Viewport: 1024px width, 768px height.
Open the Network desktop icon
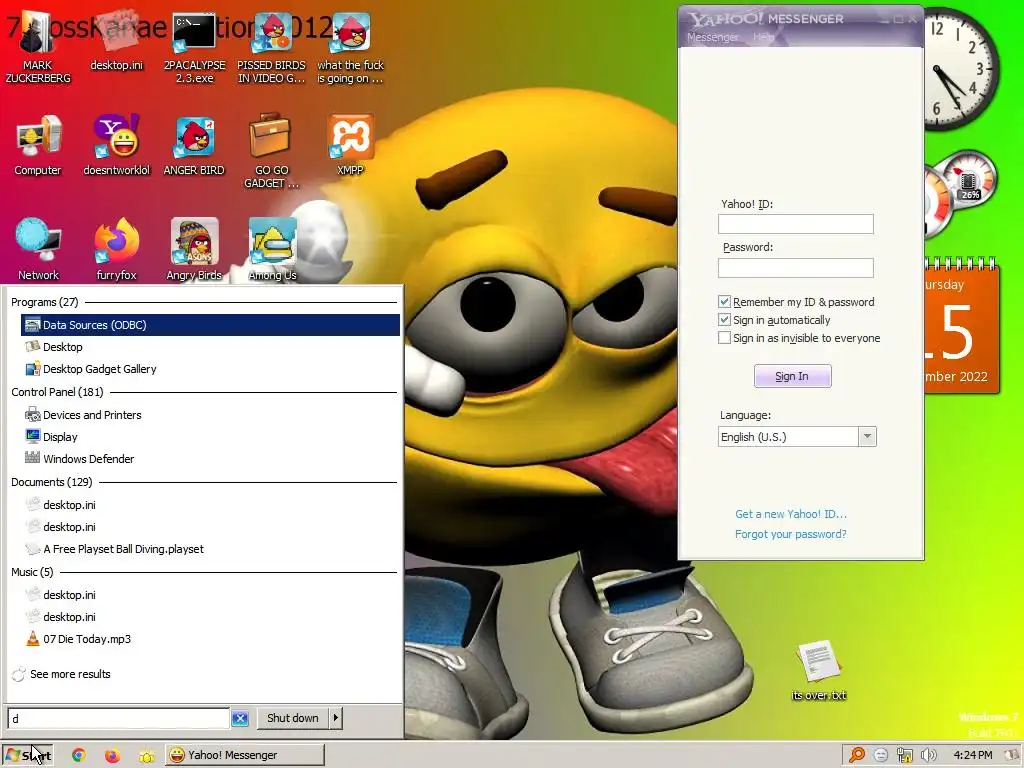point(38,249)
